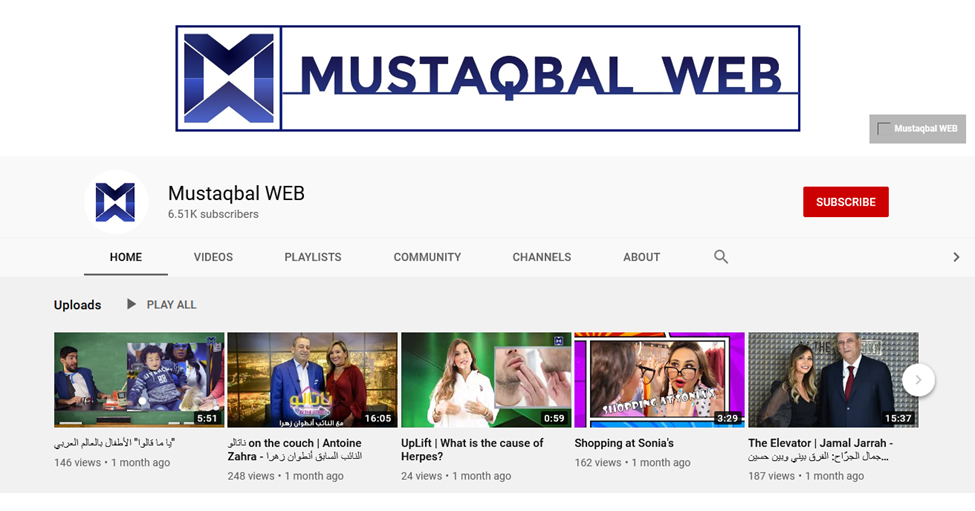Open the UpLift Herpes video thumbnail
This screenshot has width=975, height=511.
tap(486, 380)
